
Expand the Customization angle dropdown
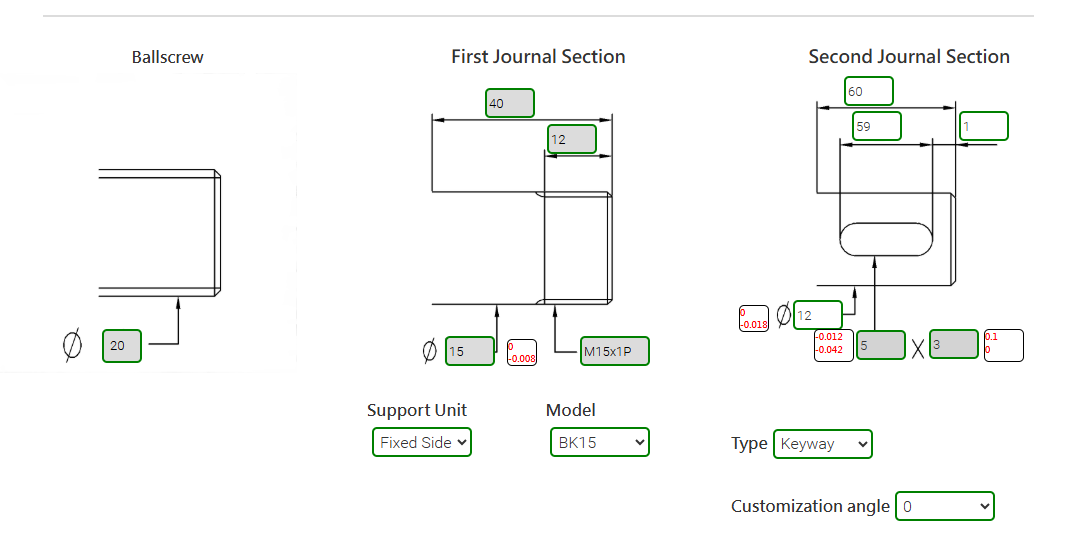click(x=944, y=506)
